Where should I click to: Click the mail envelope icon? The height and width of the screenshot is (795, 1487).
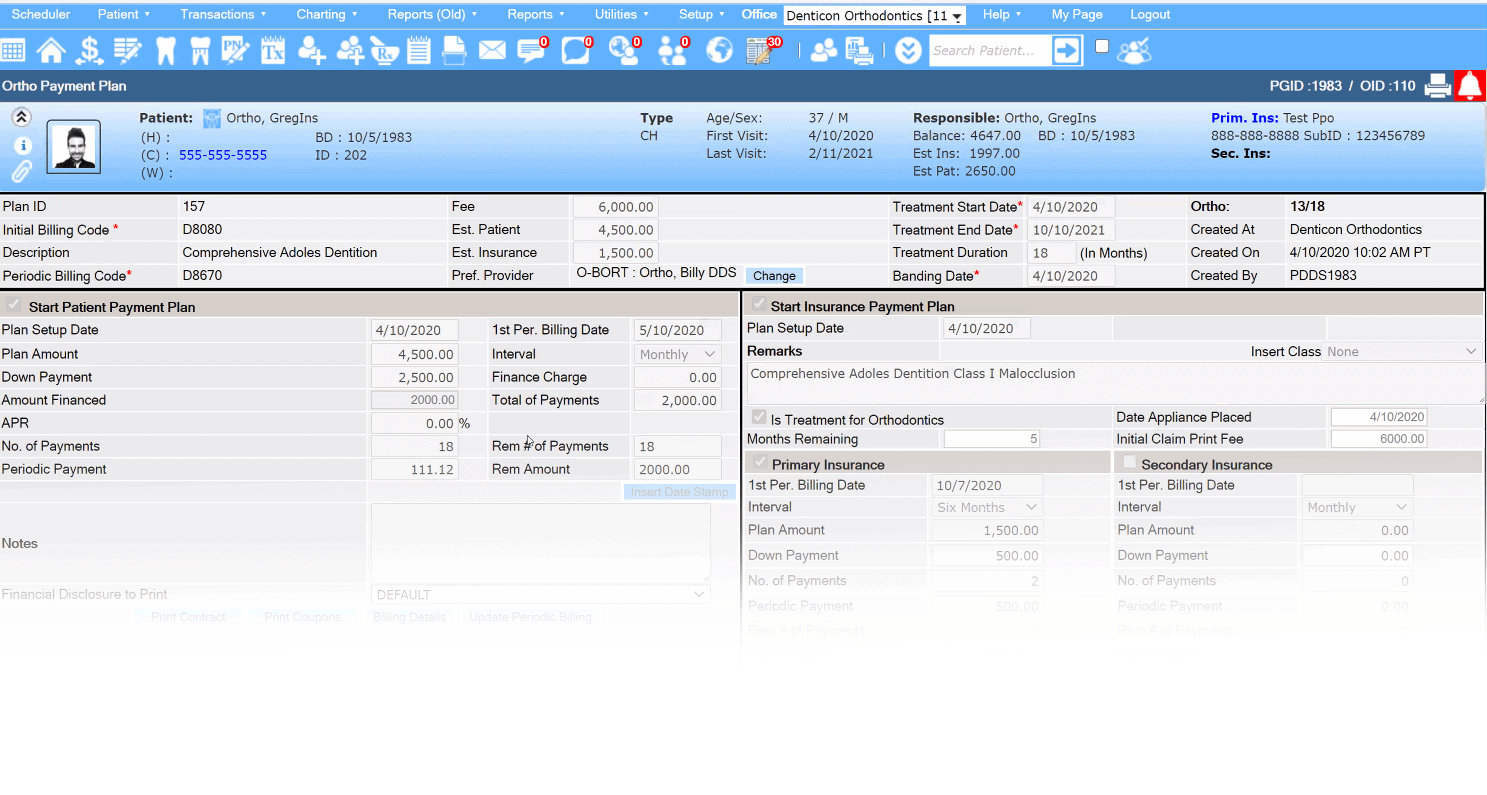pos(491,50)
